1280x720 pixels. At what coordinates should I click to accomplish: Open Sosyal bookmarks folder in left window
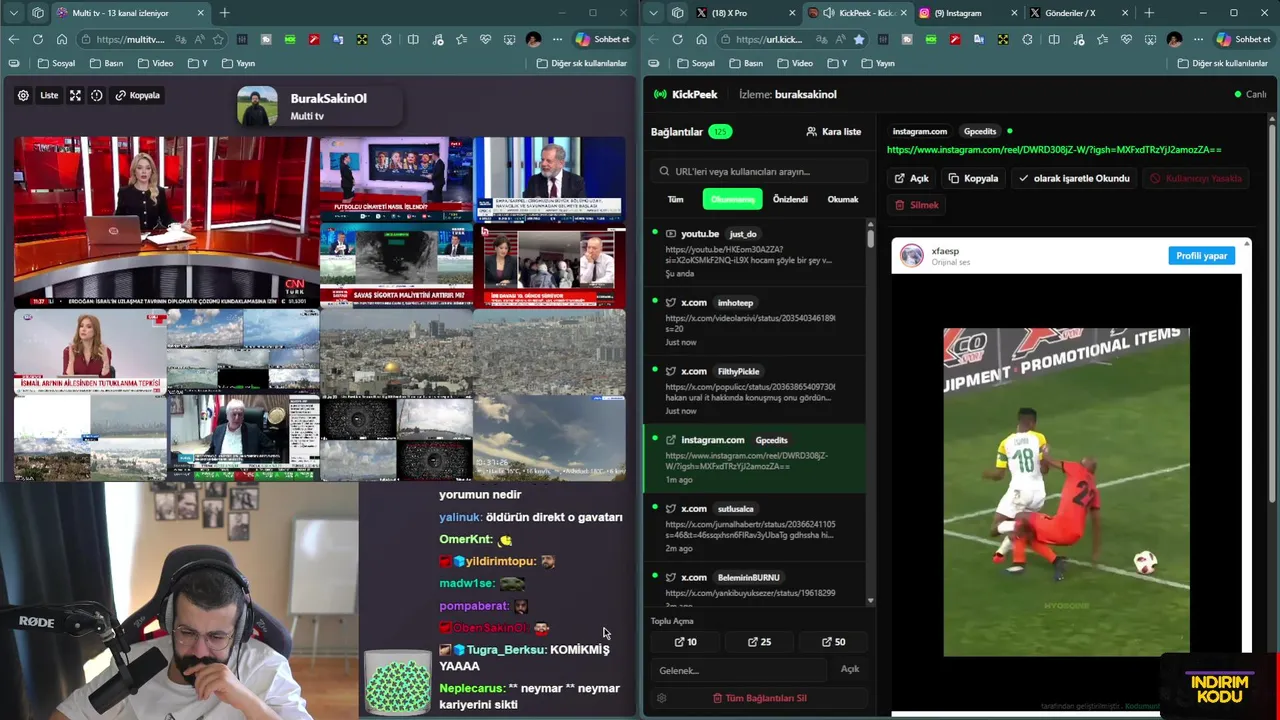(x=56, y=63)
